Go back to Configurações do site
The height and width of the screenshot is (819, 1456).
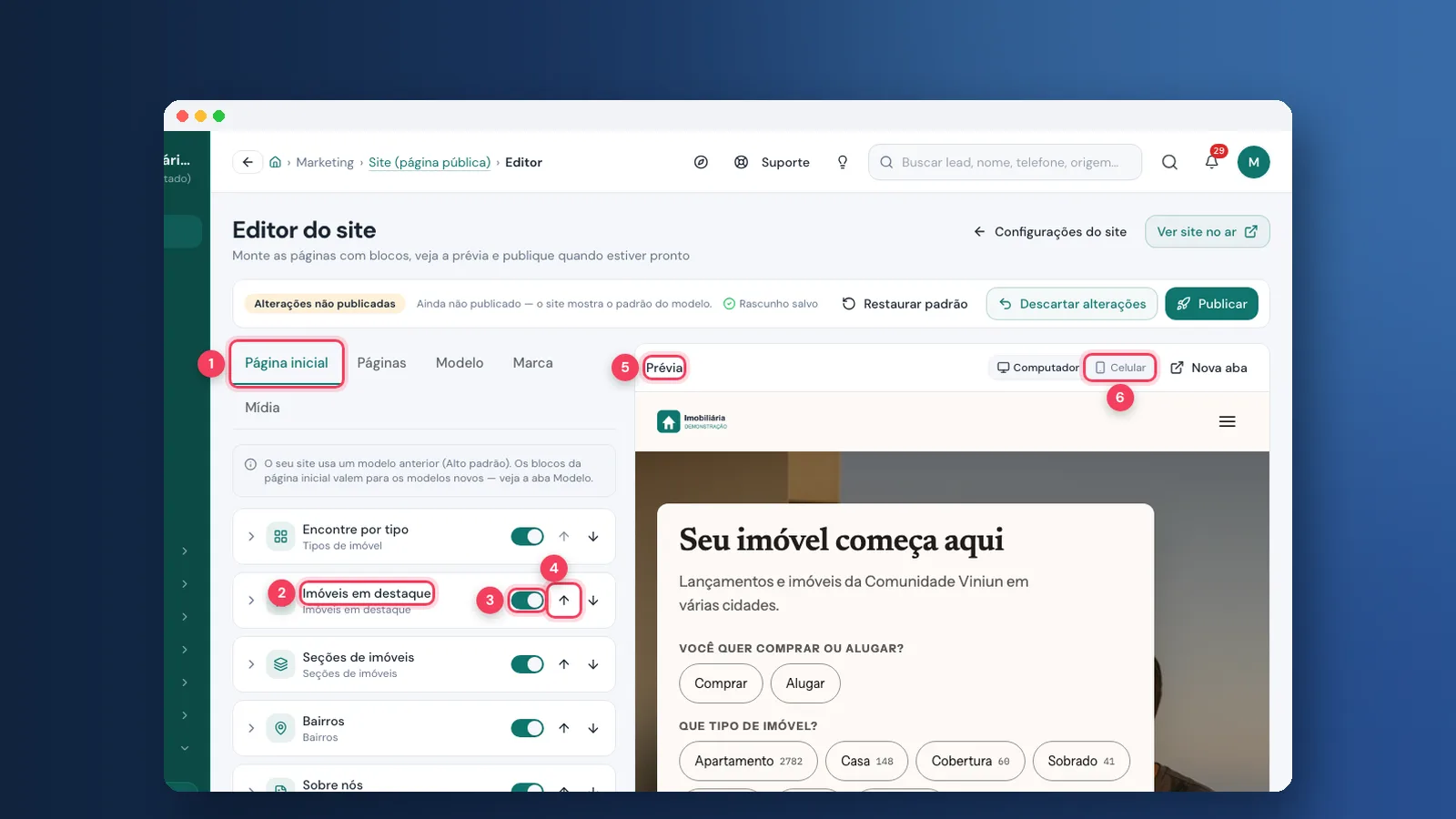pos(1050,232)
